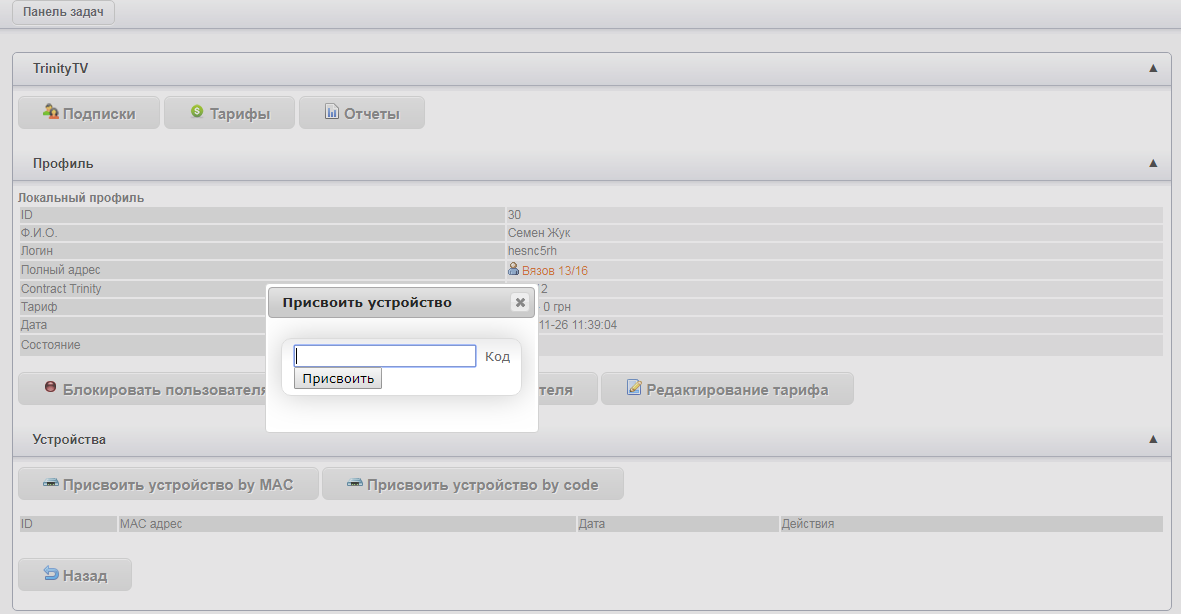Screen dimensions: 1181x614
Task: Click the Назад back arrow icon
Action: 50,574
